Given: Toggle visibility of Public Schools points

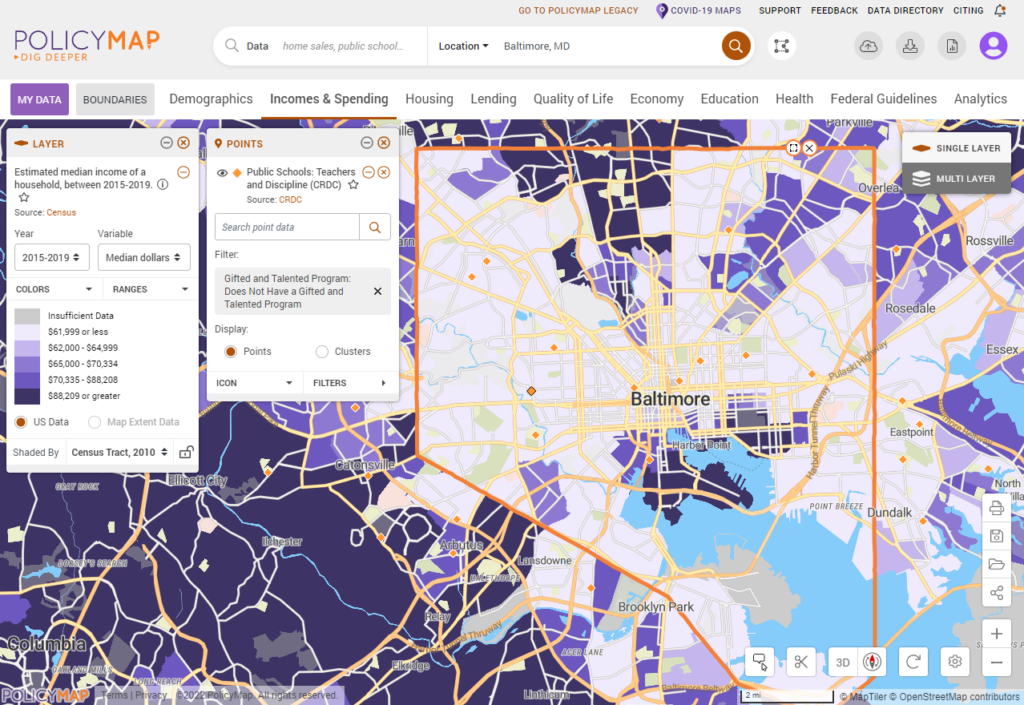Looking at the screenshot, I should click(222, 173).
